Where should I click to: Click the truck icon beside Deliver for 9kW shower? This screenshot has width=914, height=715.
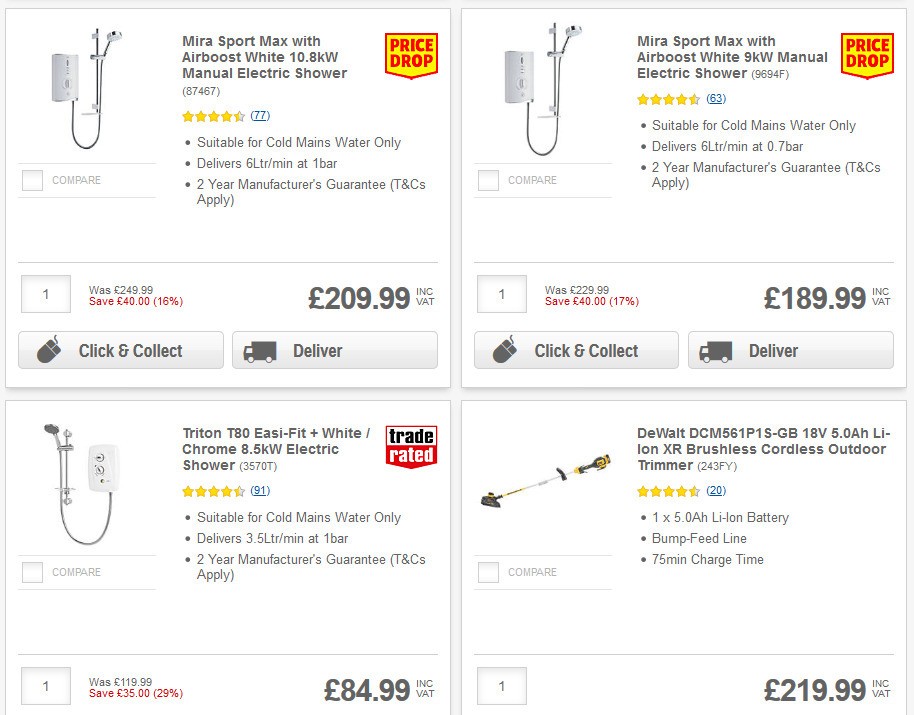pos(717,350)
